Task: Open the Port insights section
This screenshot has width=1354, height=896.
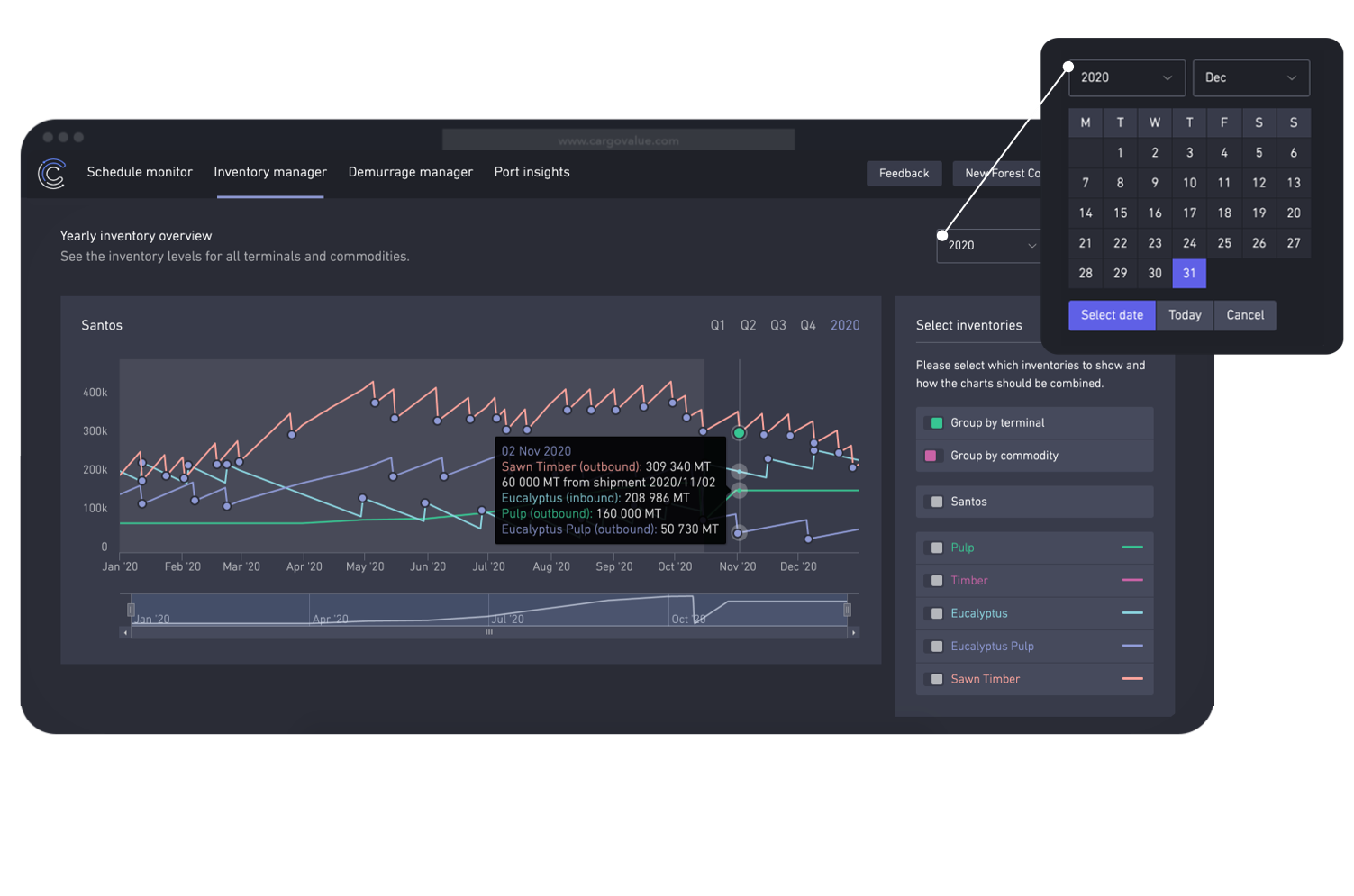Action: [x=532, y=172]
